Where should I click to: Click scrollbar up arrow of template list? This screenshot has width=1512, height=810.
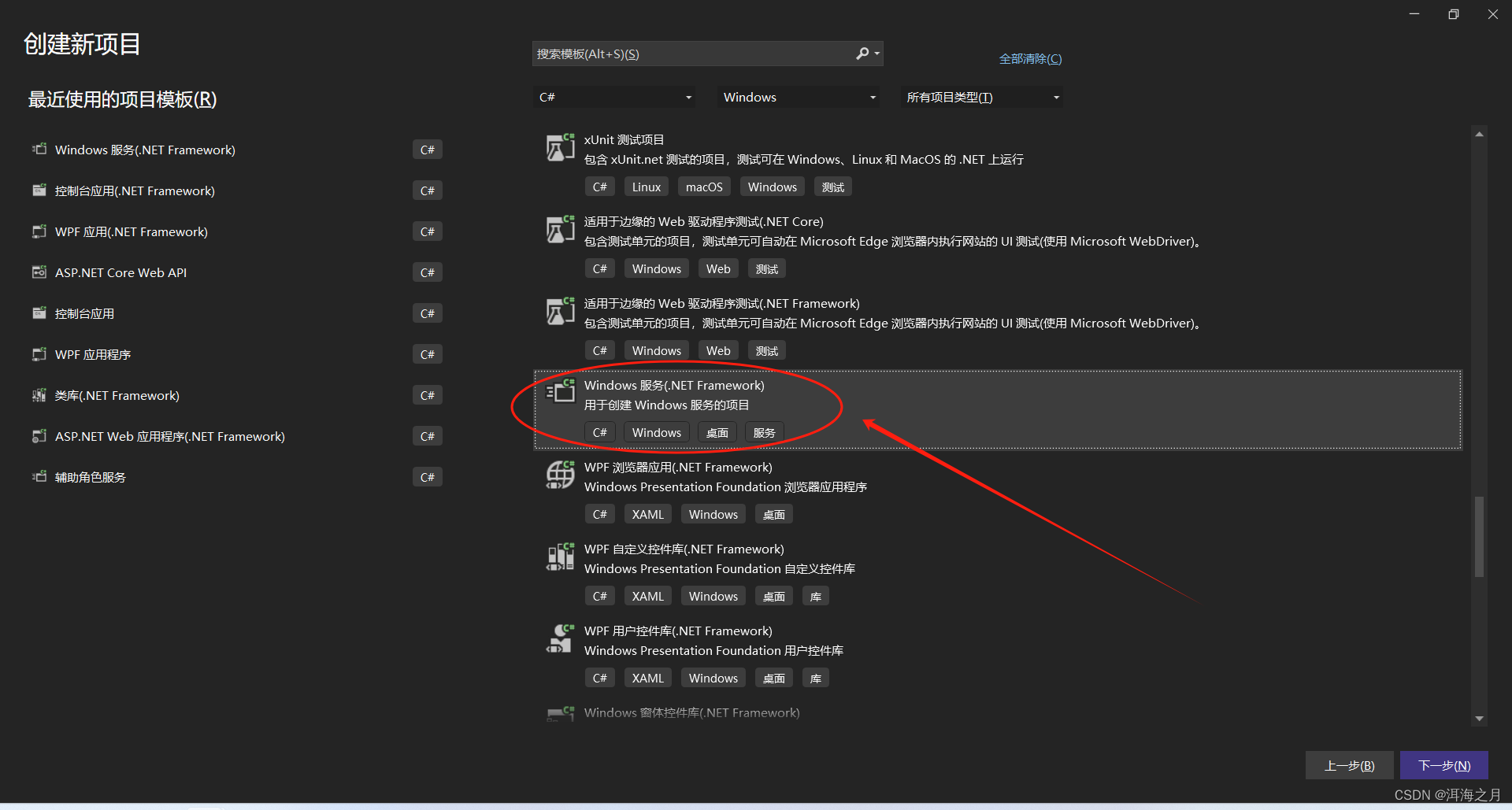tap(1480, 135)
